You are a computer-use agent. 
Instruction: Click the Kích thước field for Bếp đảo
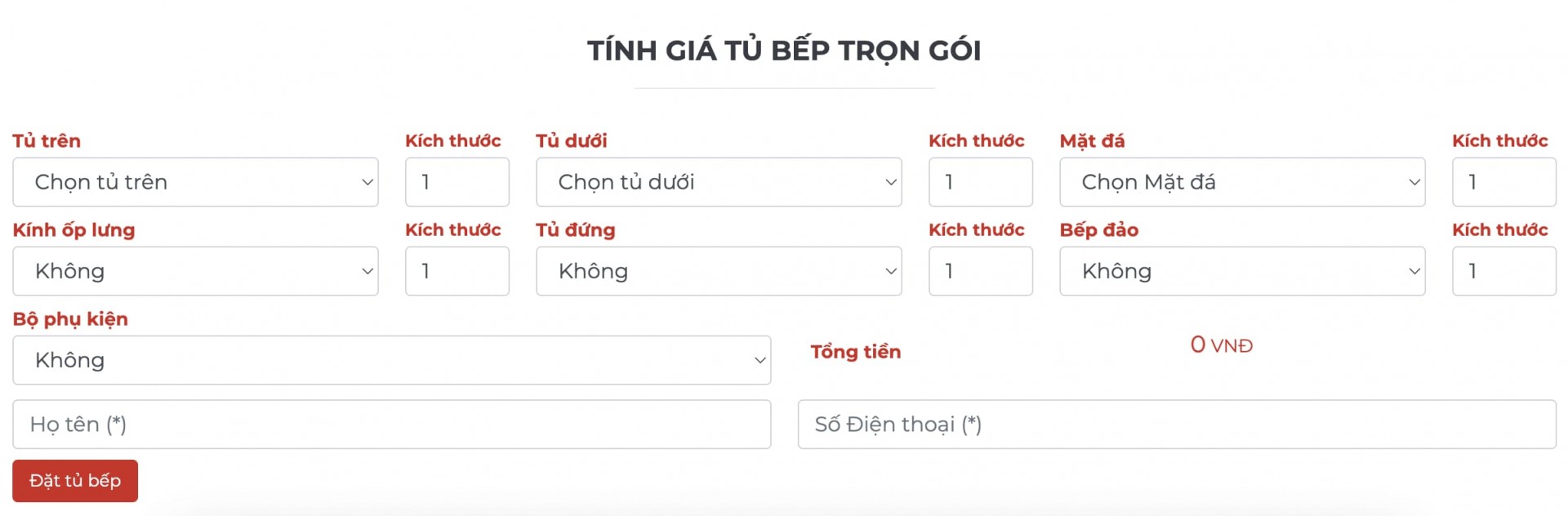pyautogui.click(x=1503, y=271)
